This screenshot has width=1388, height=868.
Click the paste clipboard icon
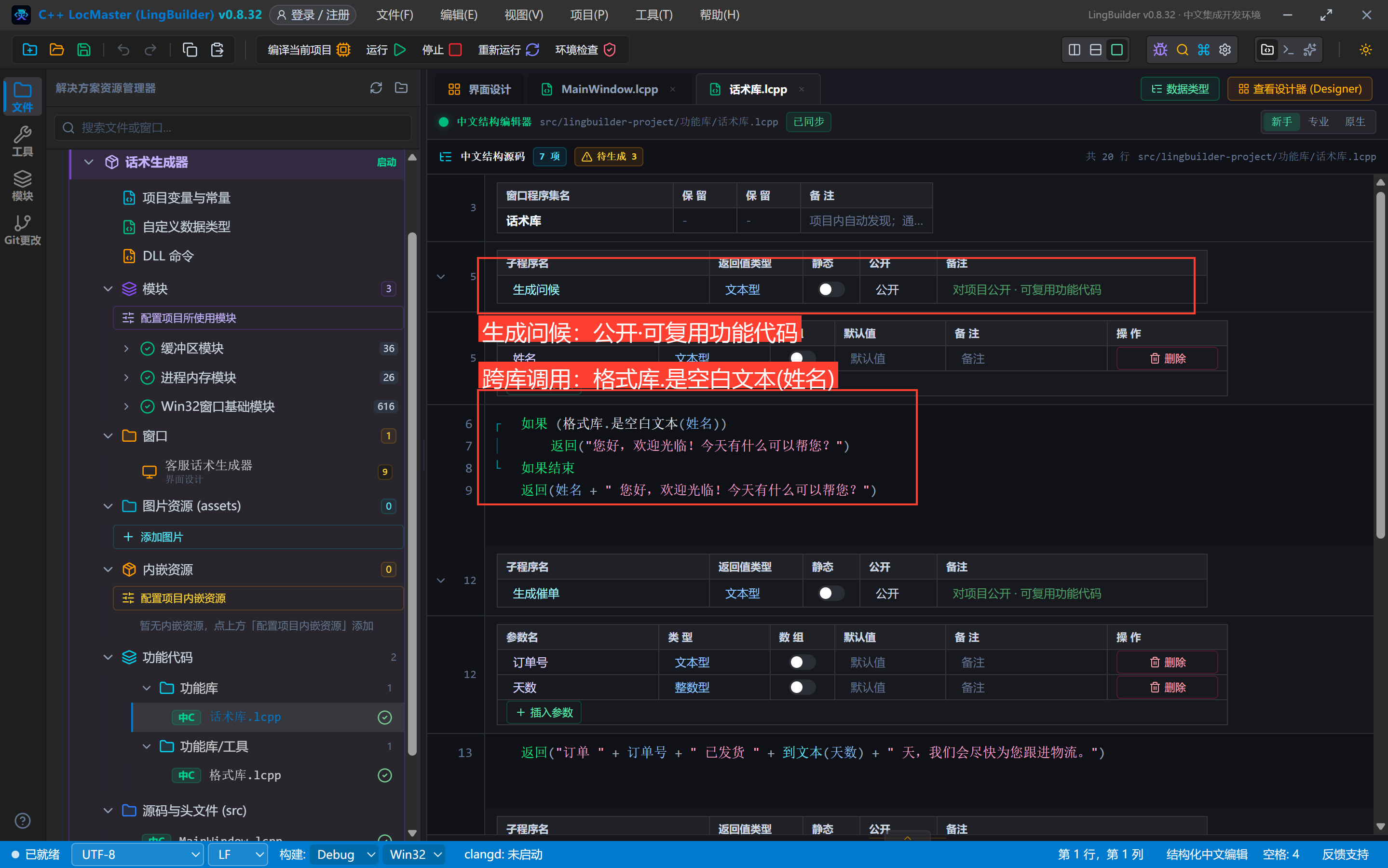point(217,50)
